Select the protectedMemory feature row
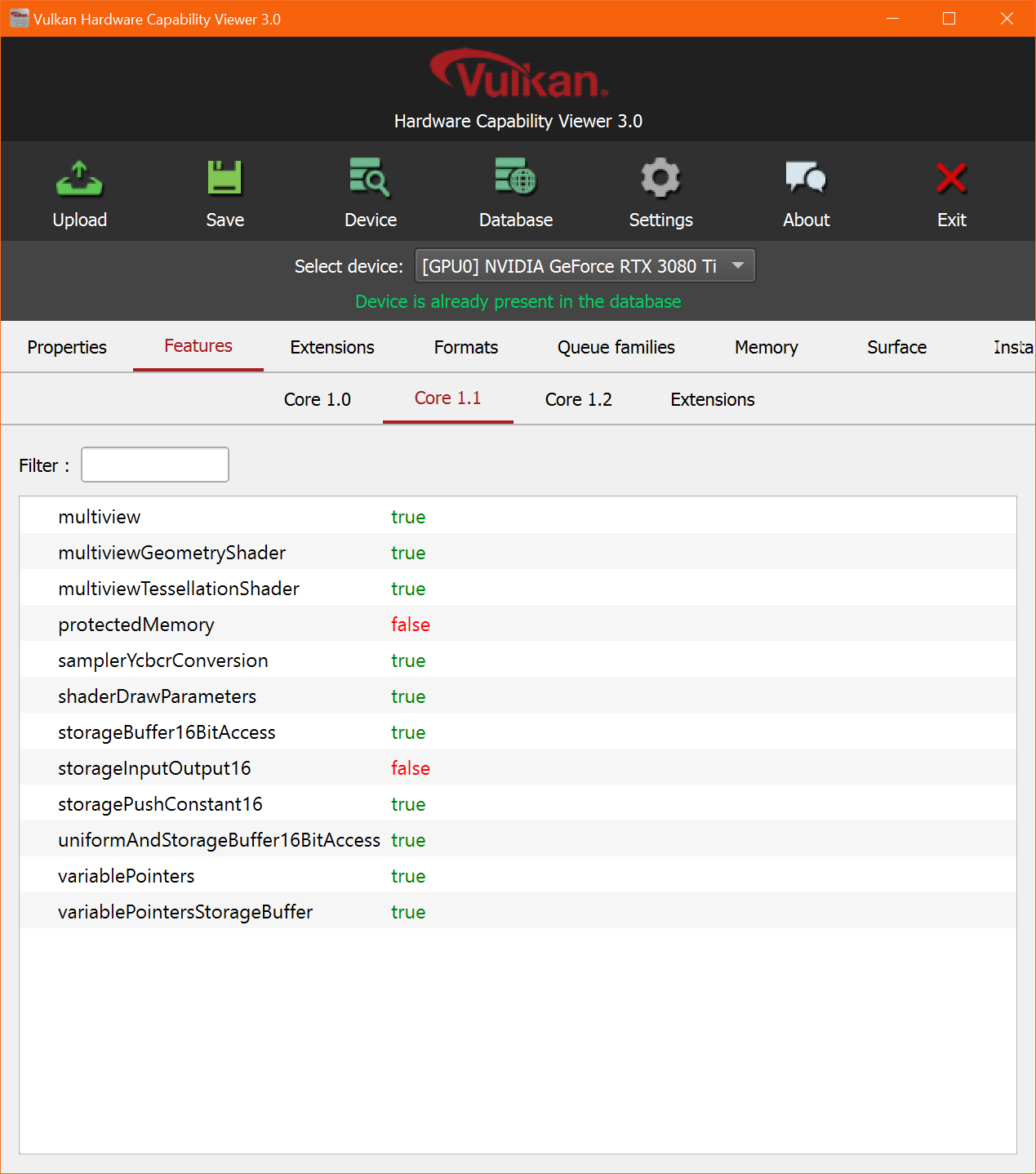Image resolution: width=1036 pixels, height=1174 pixels. pos(136,624)
